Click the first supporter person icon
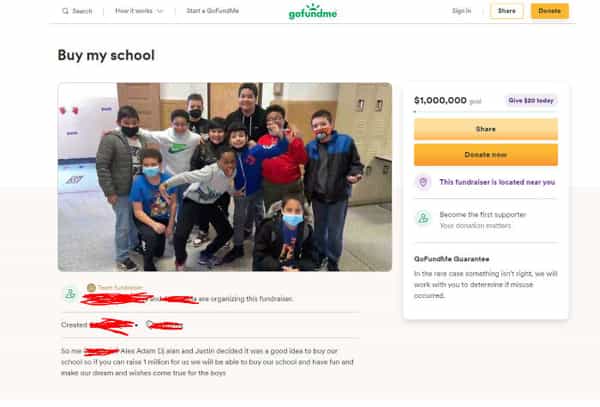 [x=423, y=218]
